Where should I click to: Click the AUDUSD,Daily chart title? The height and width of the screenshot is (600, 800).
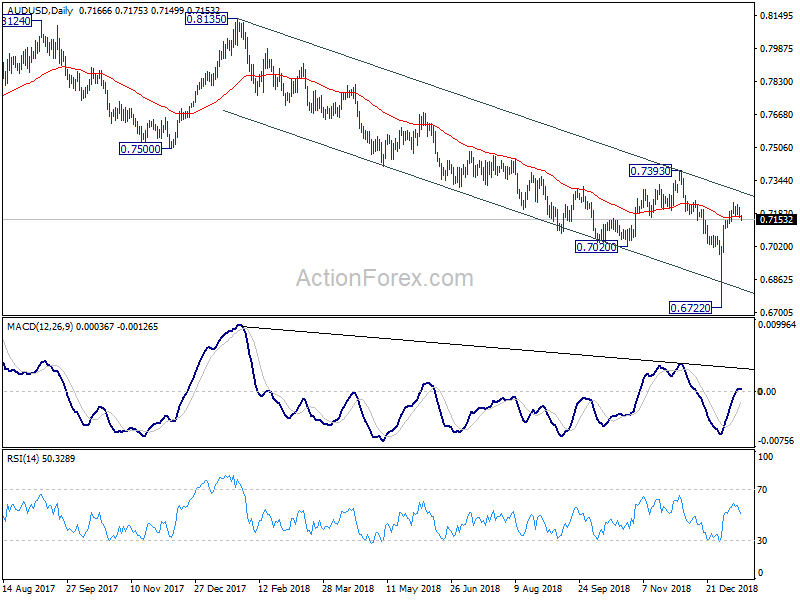coord(40,10)
